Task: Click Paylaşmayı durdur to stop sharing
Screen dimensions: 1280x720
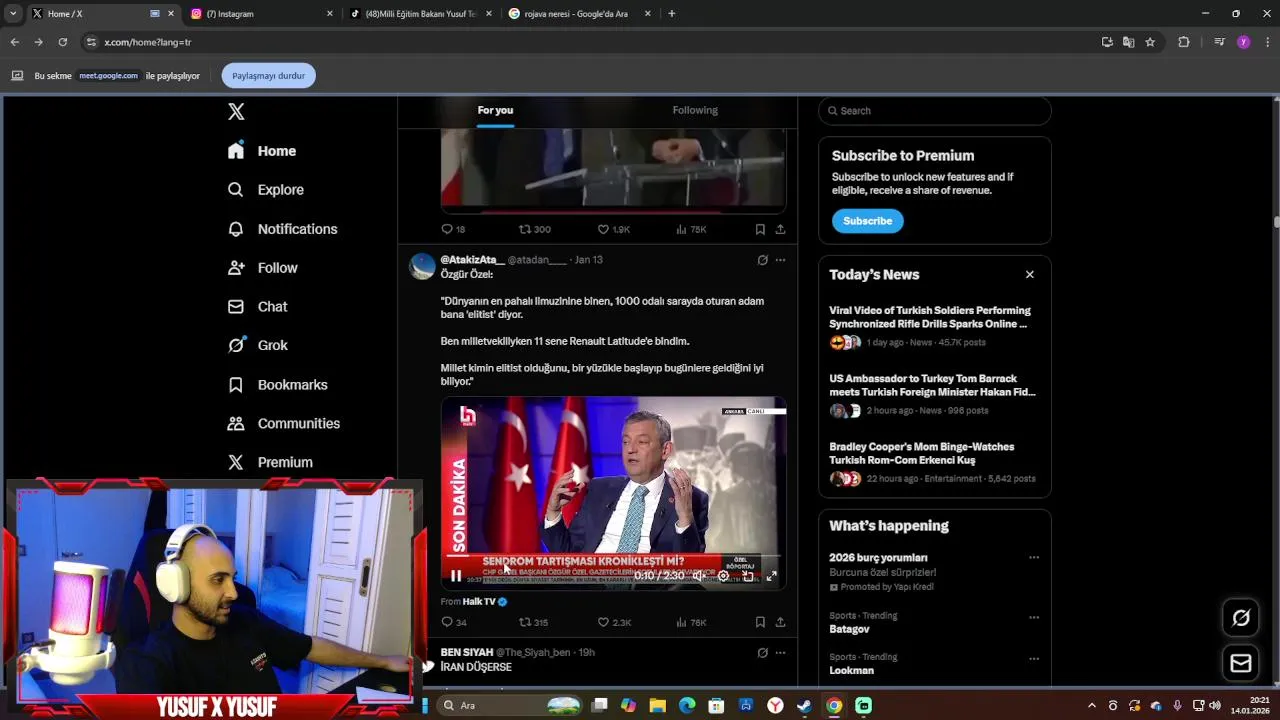Action: pyautogui.click(x=268, y=75)
